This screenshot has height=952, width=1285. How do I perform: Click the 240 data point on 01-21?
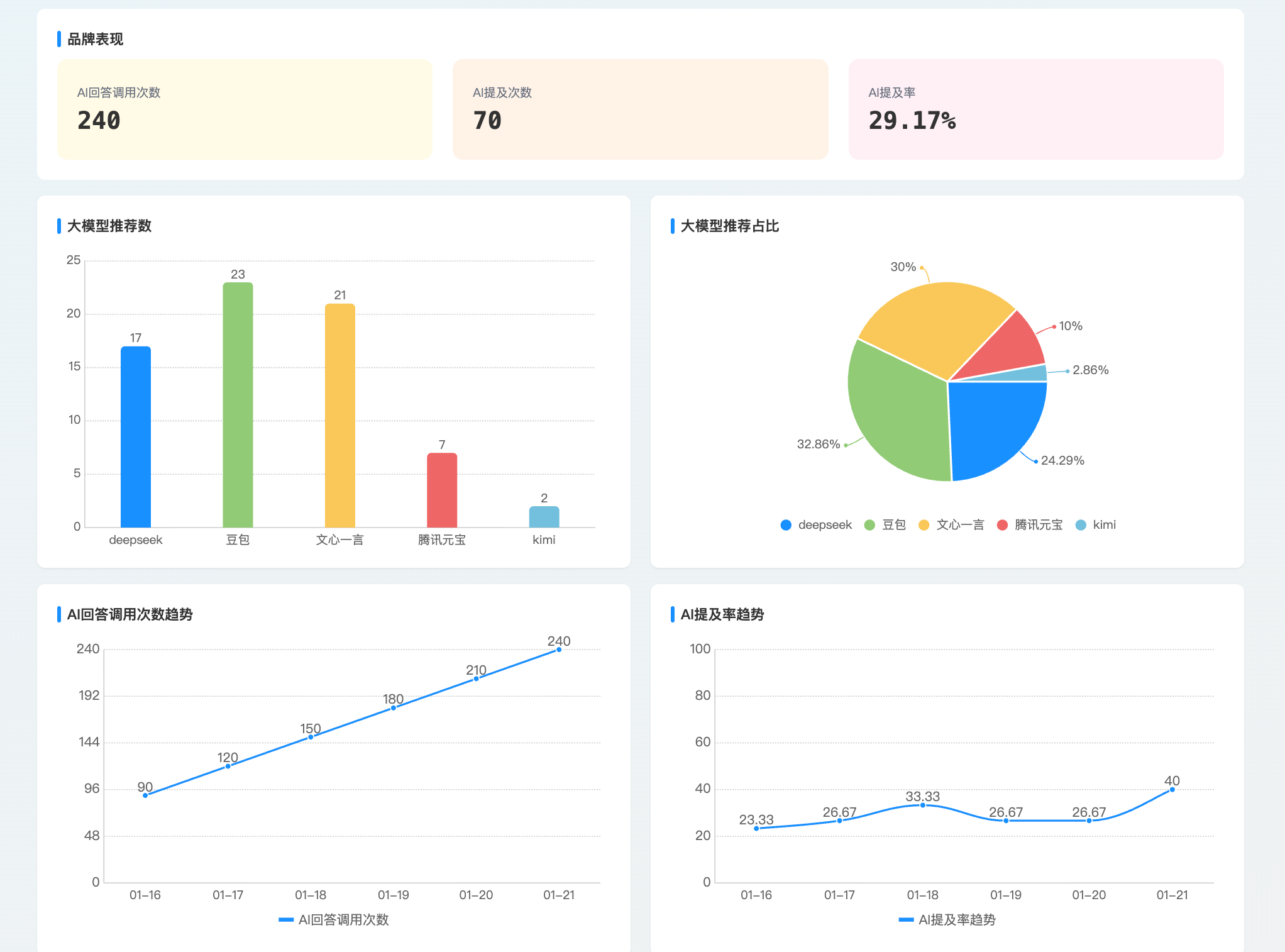point(559,650)
